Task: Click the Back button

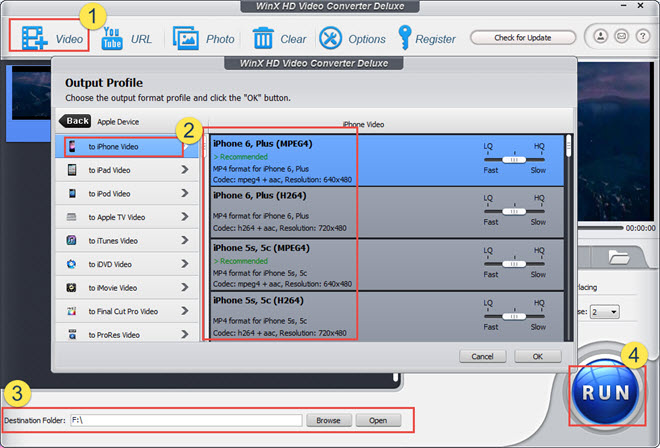Action: 75,121
